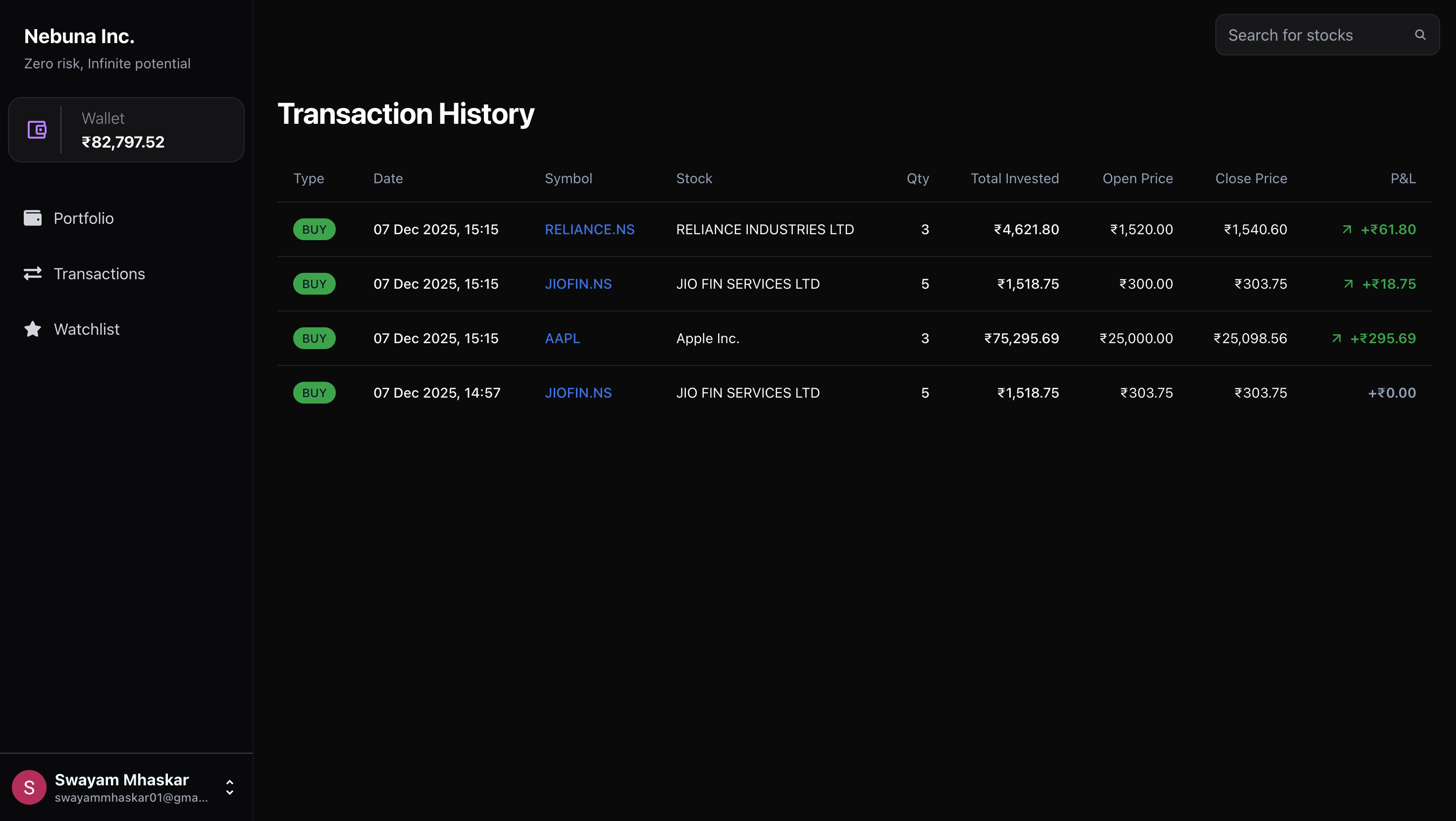The height and width of the screenshot is (821, 1456).
Task: Expand the Swayam Mhaskar account chevron
Action: (x=229, y=787)
